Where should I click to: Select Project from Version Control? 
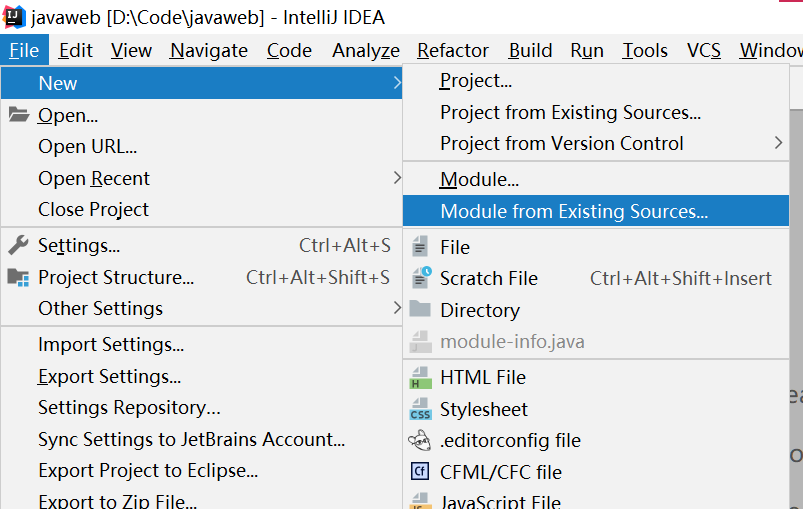click(596, 143)
